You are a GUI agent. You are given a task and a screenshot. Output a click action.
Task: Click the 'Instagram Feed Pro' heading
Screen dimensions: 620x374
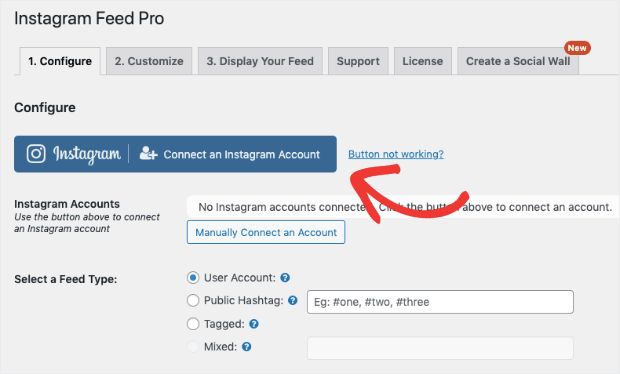(x=89, y=19)
